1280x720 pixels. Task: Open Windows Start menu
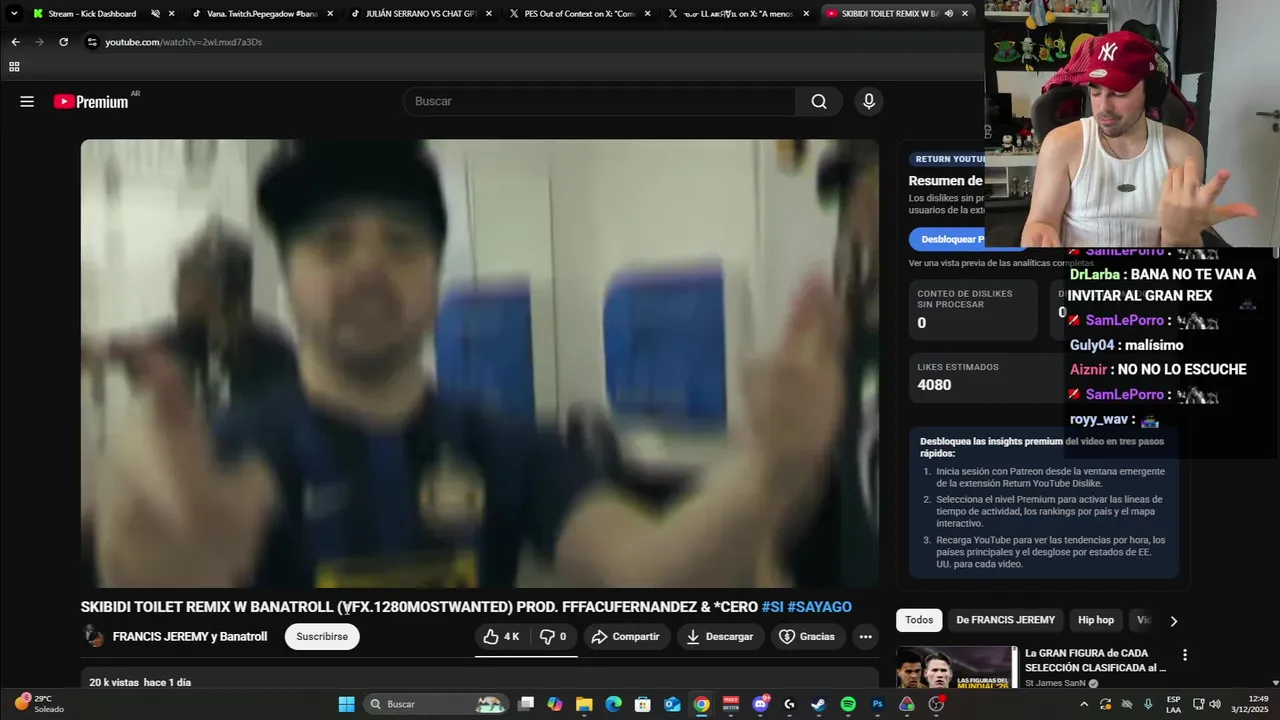(346, 704)
